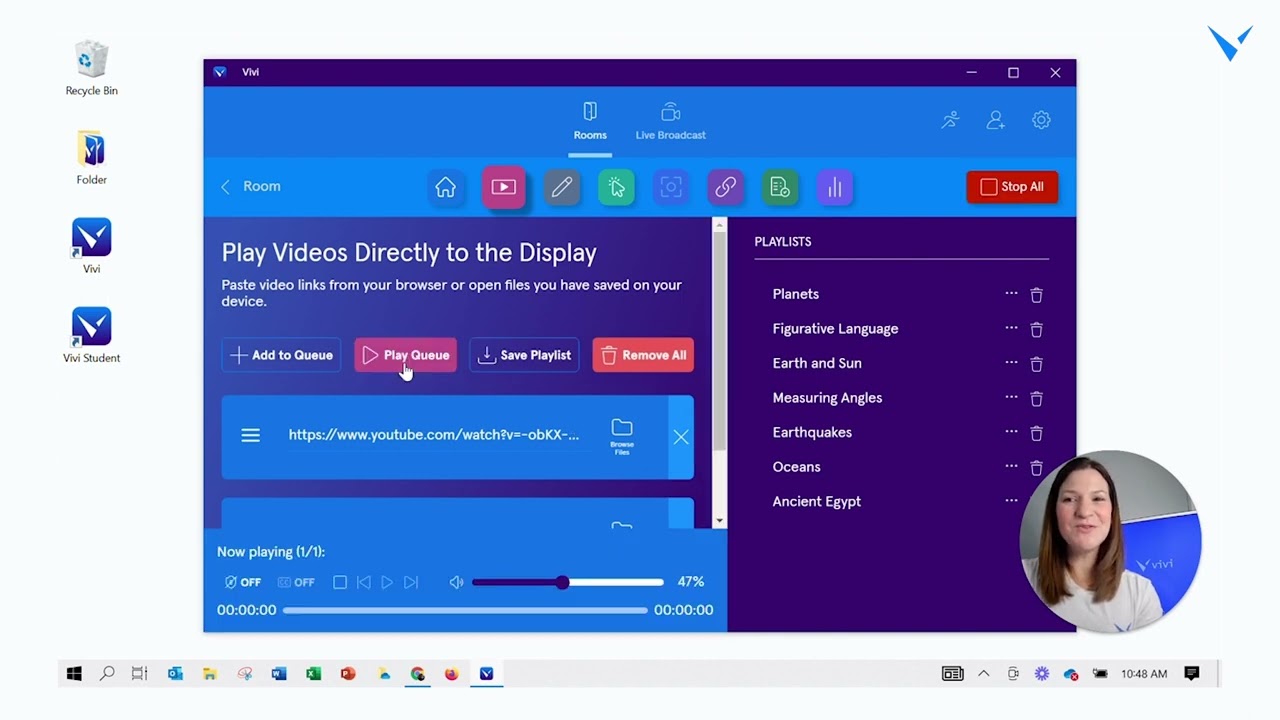Open the Home tool in the room toolbar
The height and width of the screenshot is (720, 1280).
tap(445, 187)
